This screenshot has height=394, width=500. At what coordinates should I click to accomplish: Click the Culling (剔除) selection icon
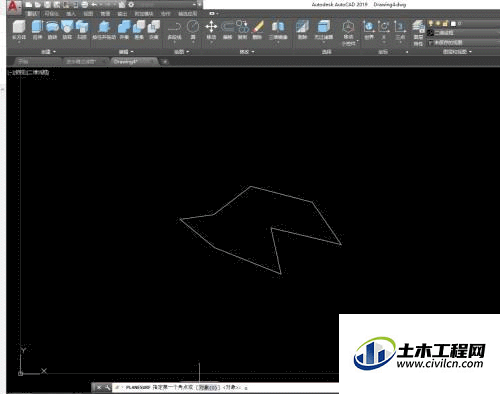[x=302, y=30]
